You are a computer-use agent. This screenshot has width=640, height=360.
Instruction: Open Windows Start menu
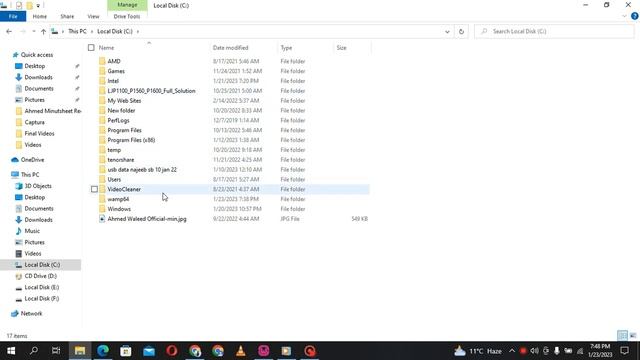pyautogui.click(x=11, y=351)
